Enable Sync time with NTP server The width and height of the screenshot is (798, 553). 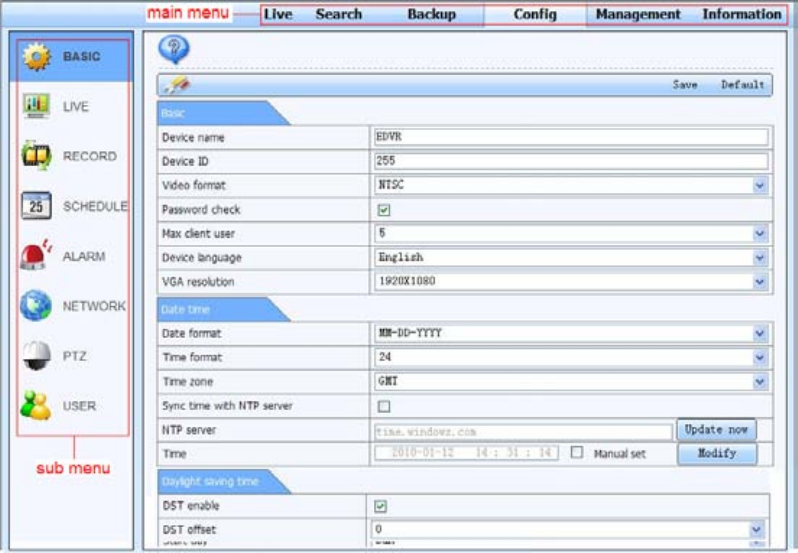click(x=384, y=406)
